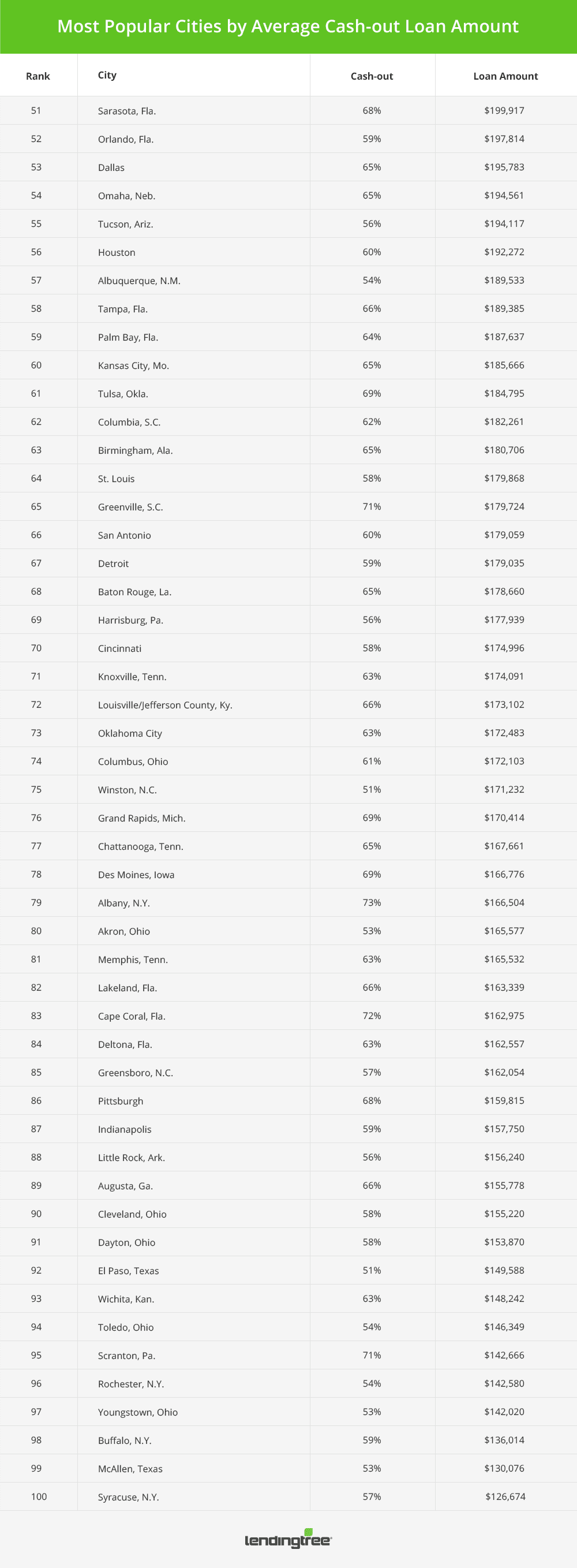Select the Grand Rapids, Mich. city cell
The image size is (577, 1568).
click(141, 818)
